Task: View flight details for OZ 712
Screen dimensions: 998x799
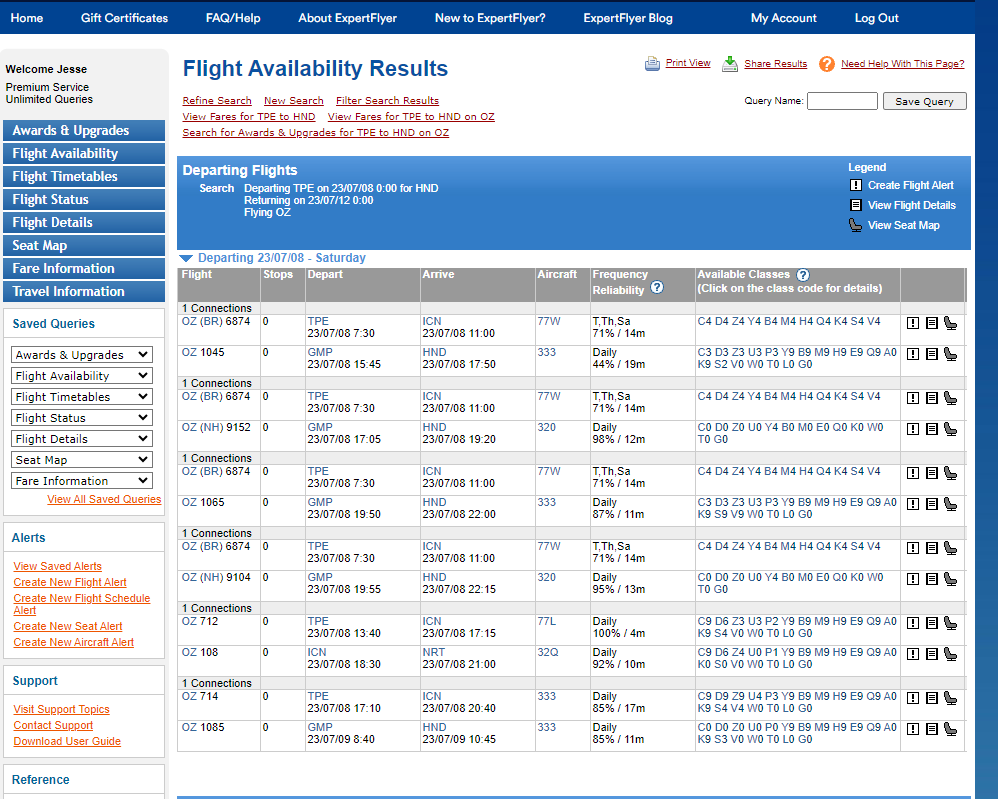Action: pos(932,624)
